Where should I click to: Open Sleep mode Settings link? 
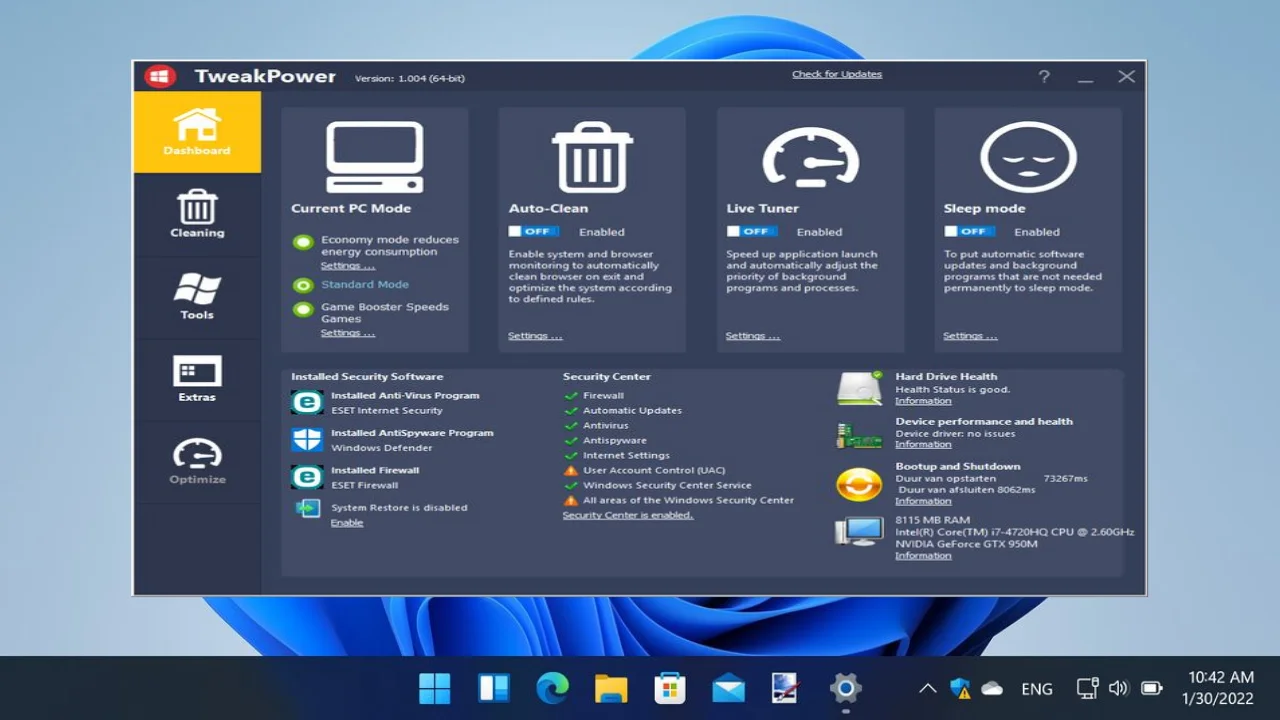click(x=970, y=336)
